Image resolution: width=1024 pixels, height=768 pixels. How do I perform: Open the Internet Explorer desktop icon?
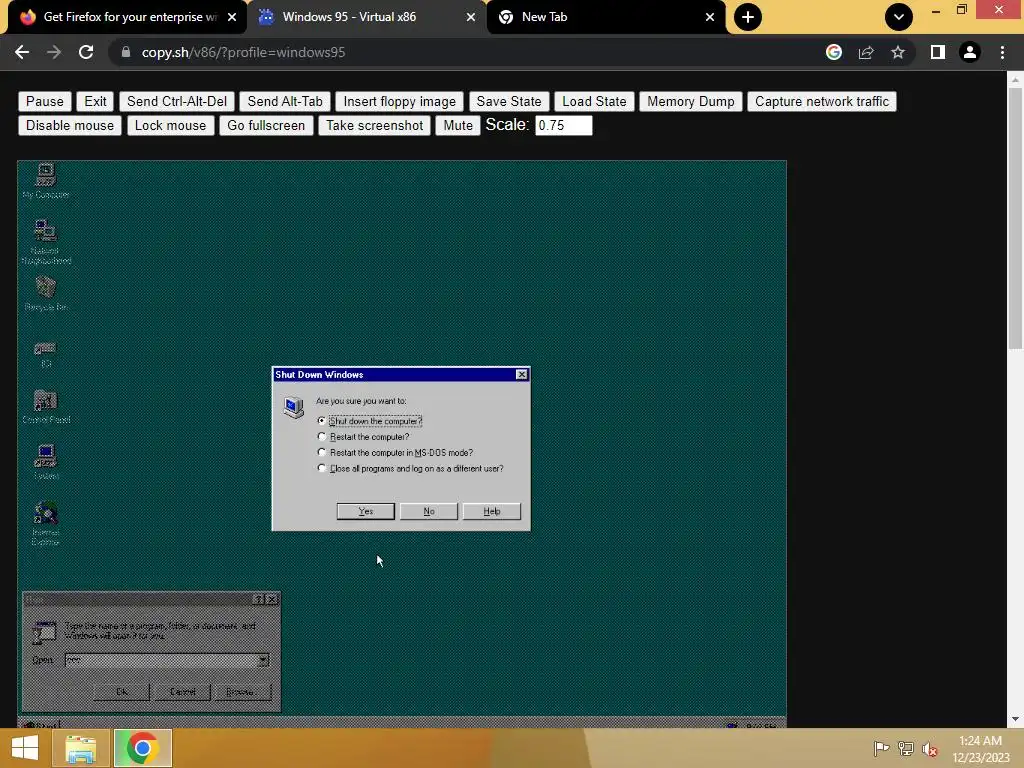[46, 522]
